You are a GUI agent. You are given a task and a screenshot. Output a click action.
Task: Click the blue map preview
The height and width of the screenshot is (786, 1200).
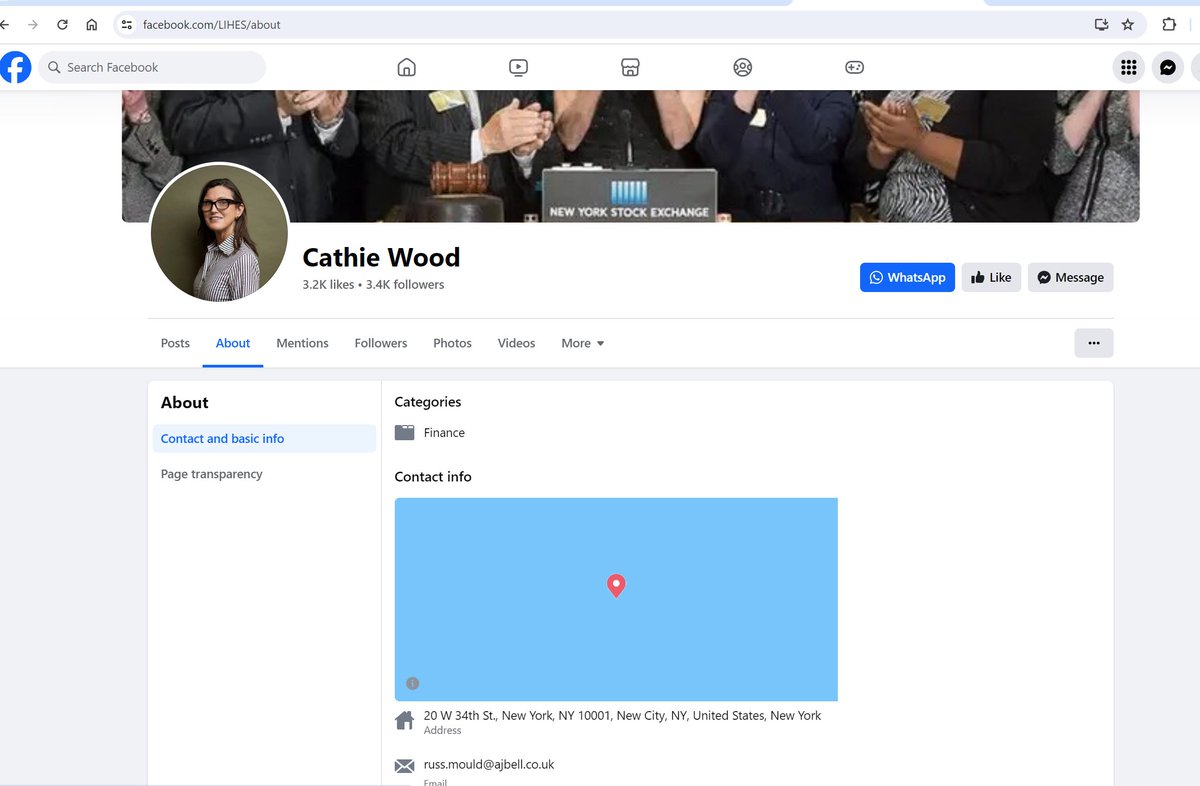point(616,599)
